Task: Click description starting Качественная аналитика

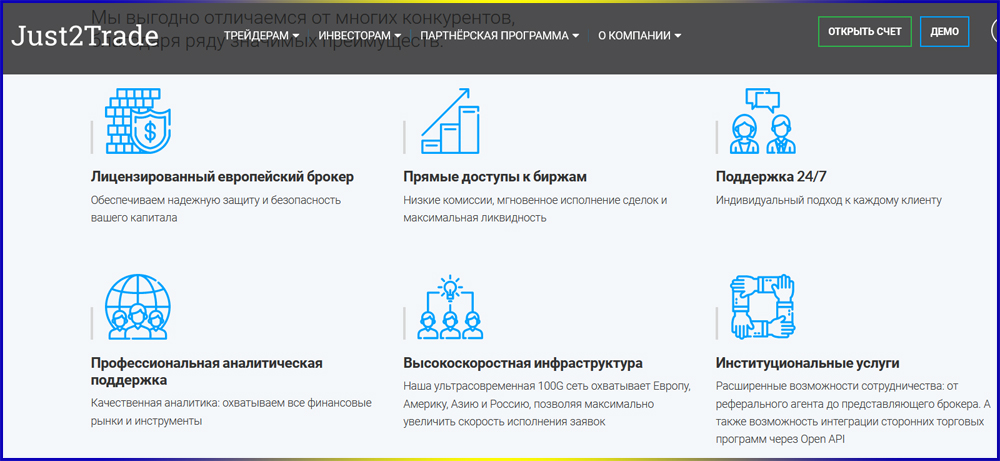Action: [232, 413]
